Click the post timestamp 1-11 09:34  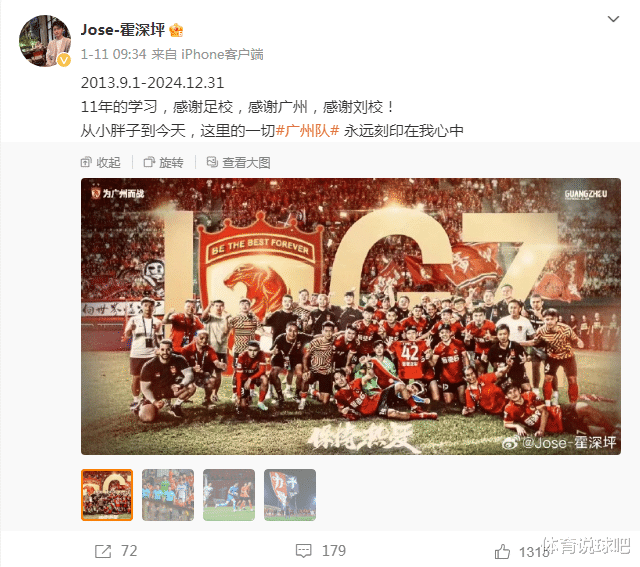(x=113, y=54)
